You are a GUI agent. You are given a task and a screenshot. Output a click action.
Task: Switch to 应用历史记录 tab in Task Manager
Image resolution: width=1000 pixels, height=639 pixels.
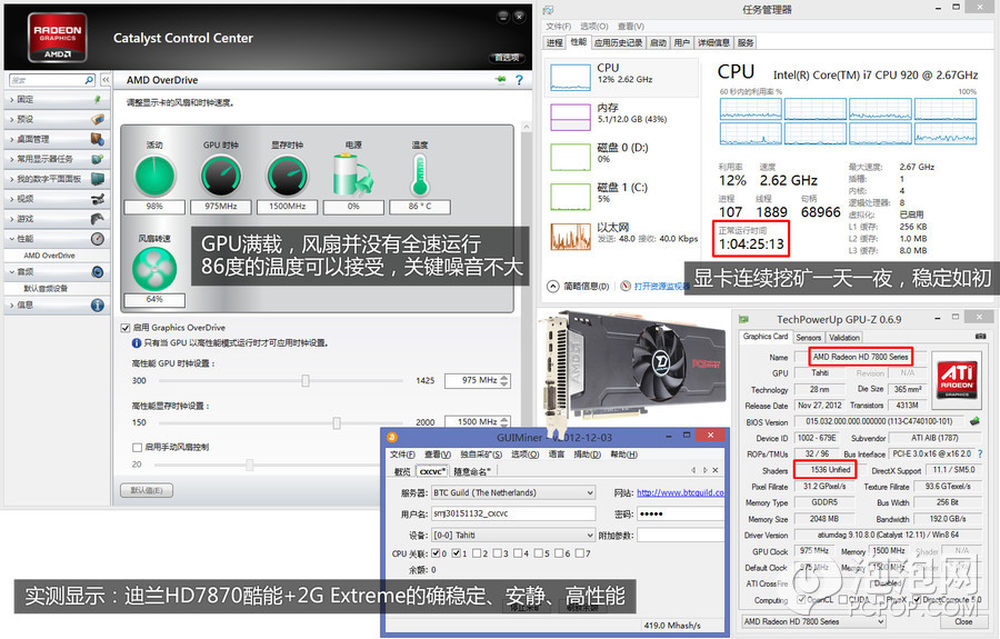click(x=618, y=43)
